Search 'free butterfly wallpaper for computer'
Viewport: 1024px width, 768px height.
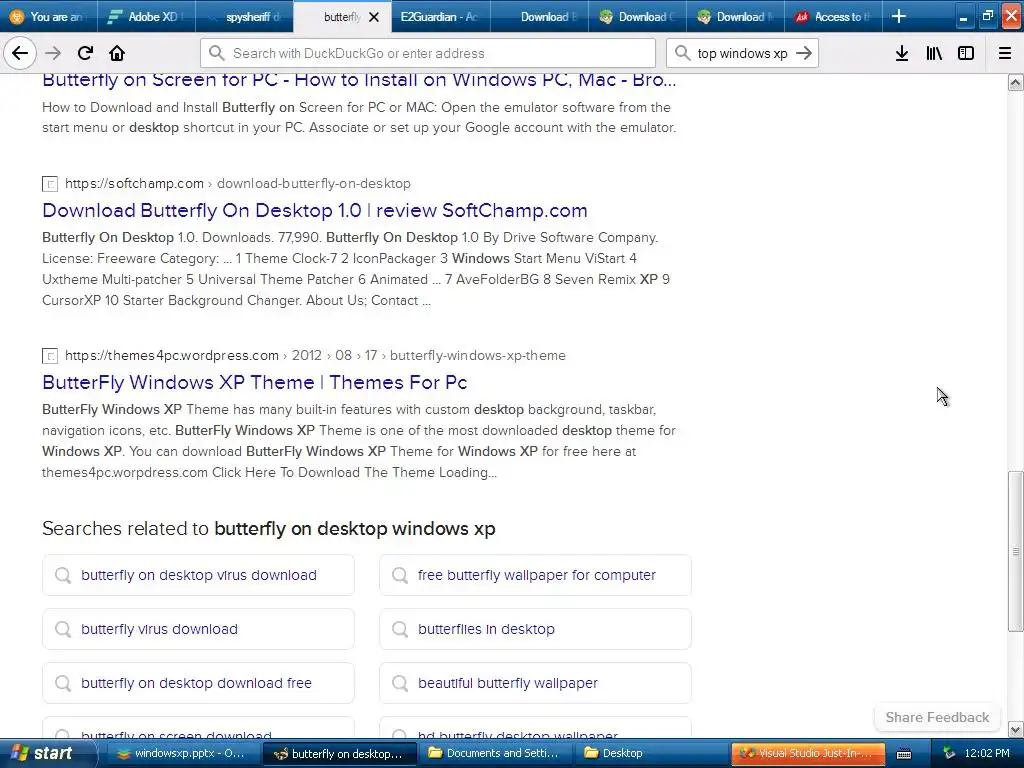click(x=536, y=575)
